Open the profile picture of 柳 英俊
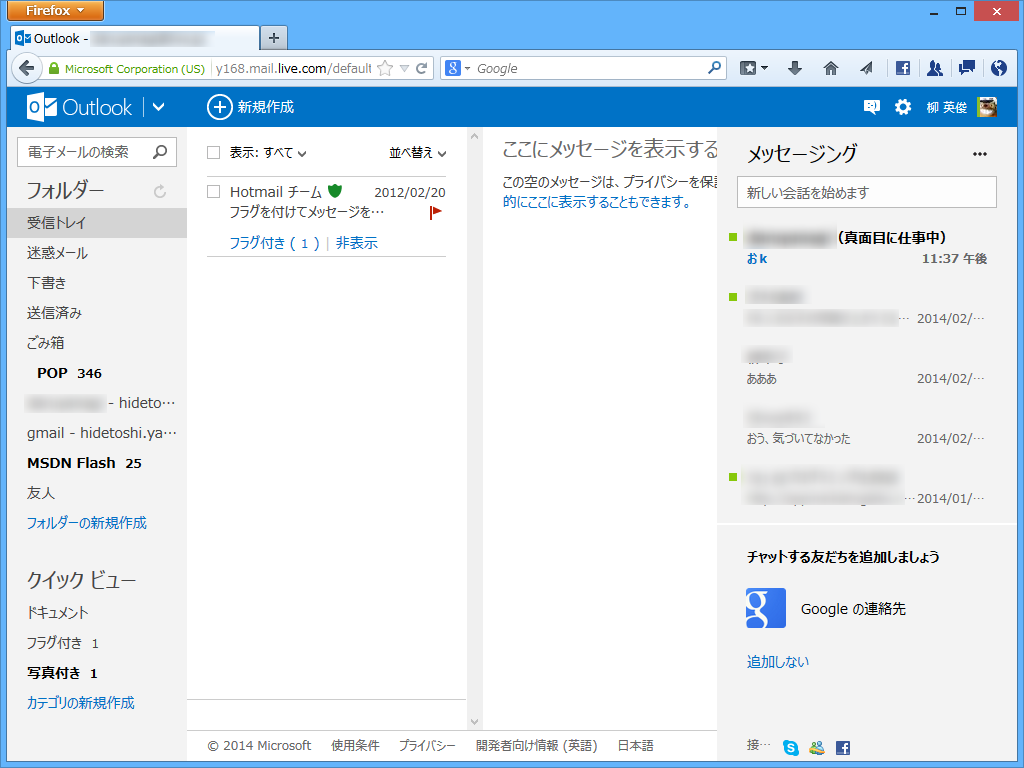The height and width of the screenshot is (768, 1024). (987, 107)
